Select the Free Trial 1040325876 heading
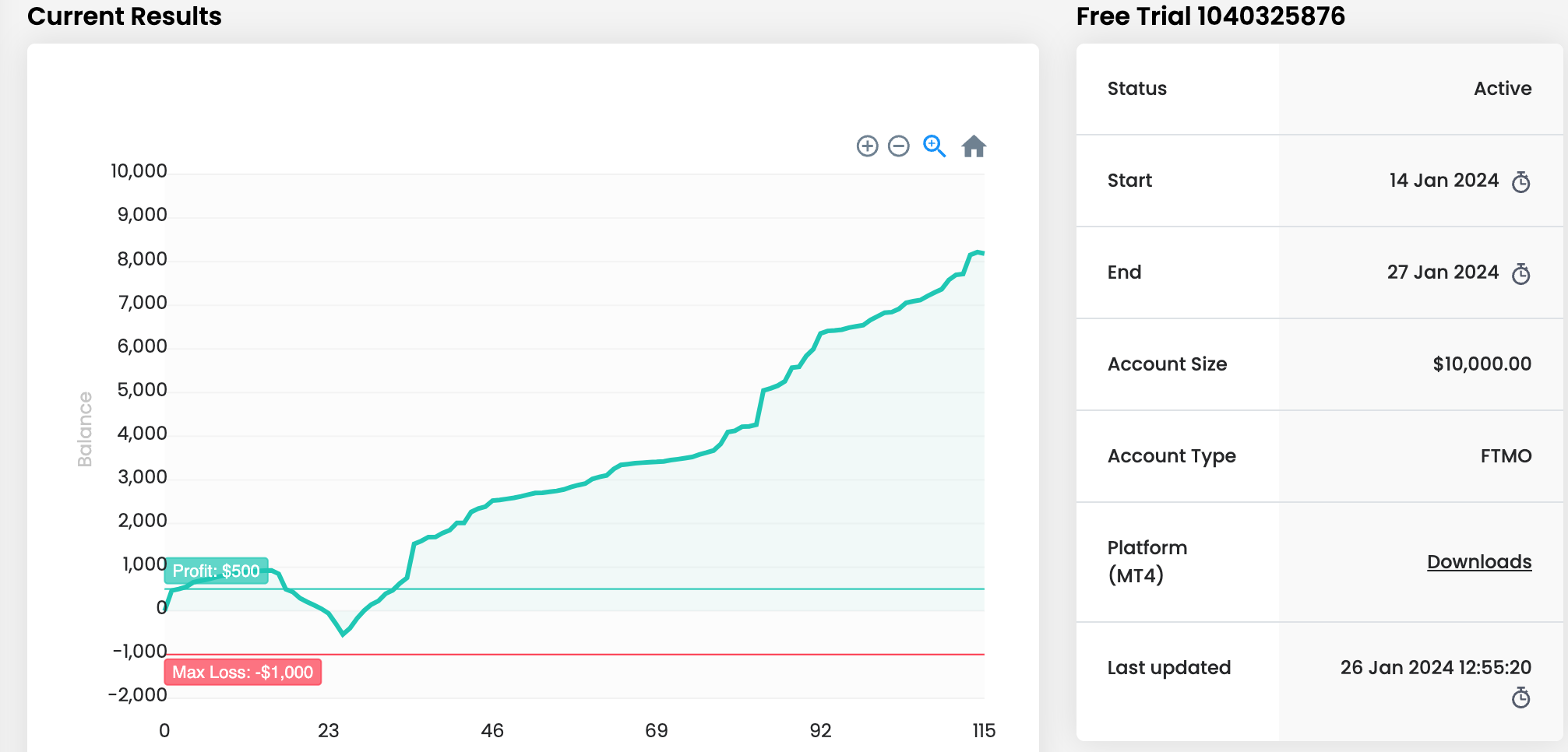1568x752 pixels. click(x=1210, y=16)
